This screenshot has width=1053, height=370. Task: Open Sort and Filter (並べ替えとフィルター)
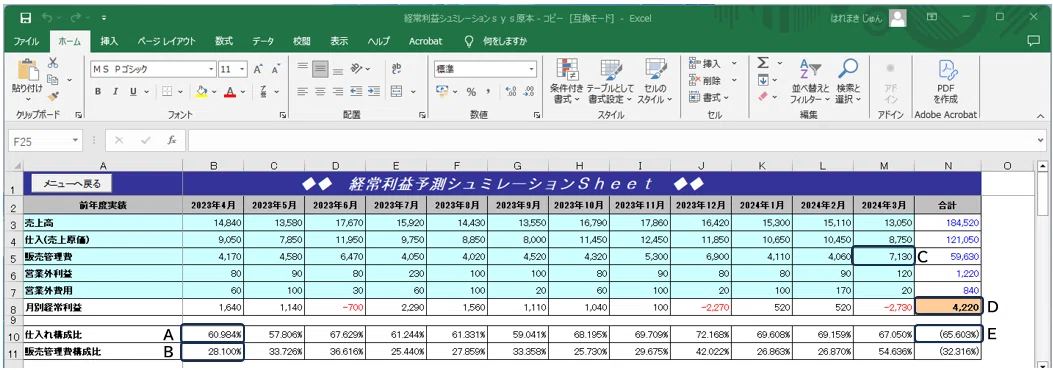tap(809, 81)
